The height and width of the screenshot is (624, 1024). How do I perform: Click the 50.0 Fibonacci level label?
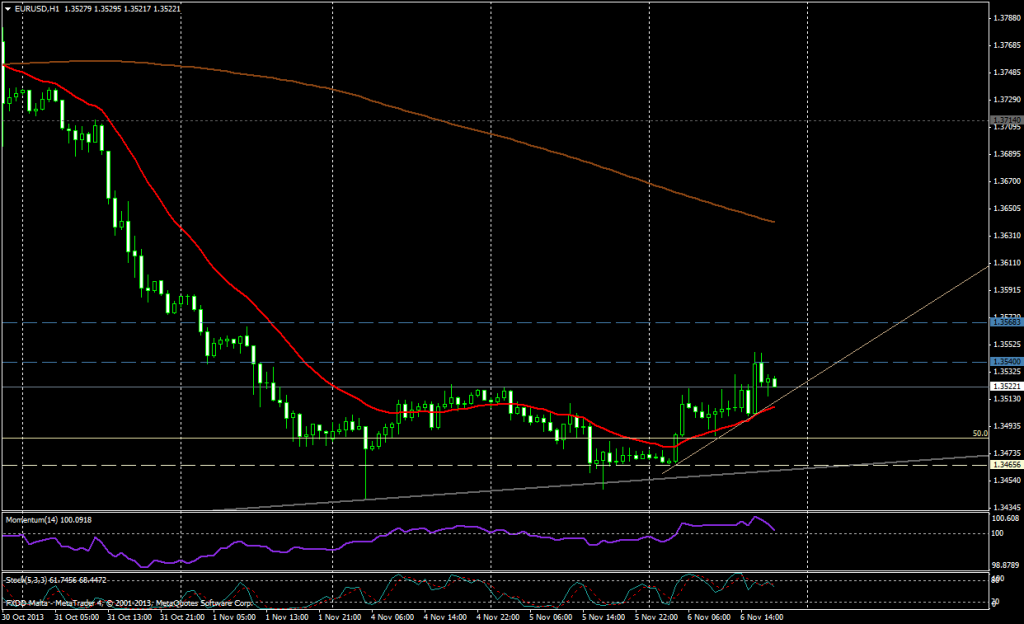point(980,434)
